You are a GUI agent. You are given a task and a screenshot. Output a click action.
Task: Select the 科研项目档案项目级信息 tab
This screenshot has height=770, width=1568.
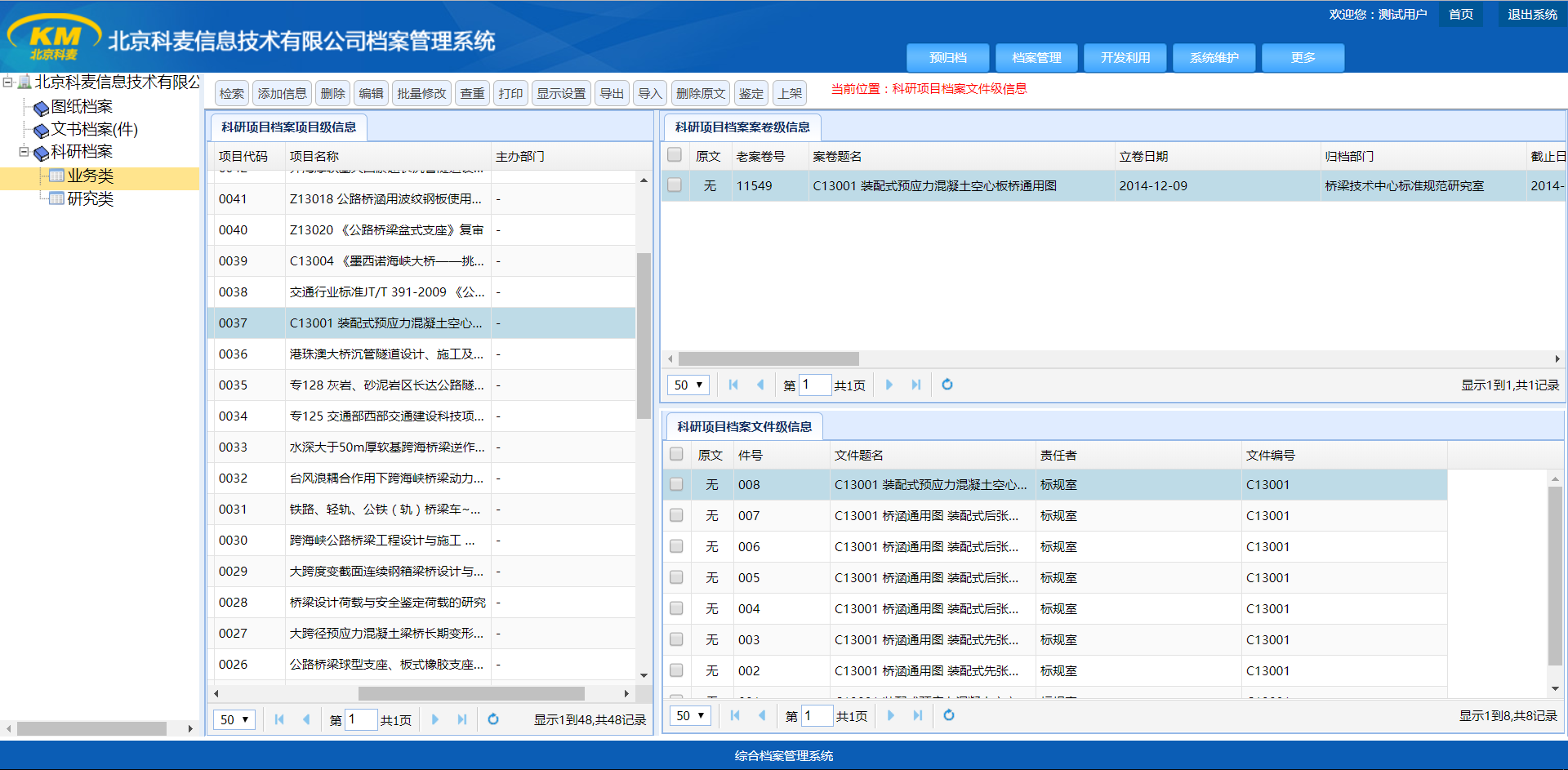(289, 127)
